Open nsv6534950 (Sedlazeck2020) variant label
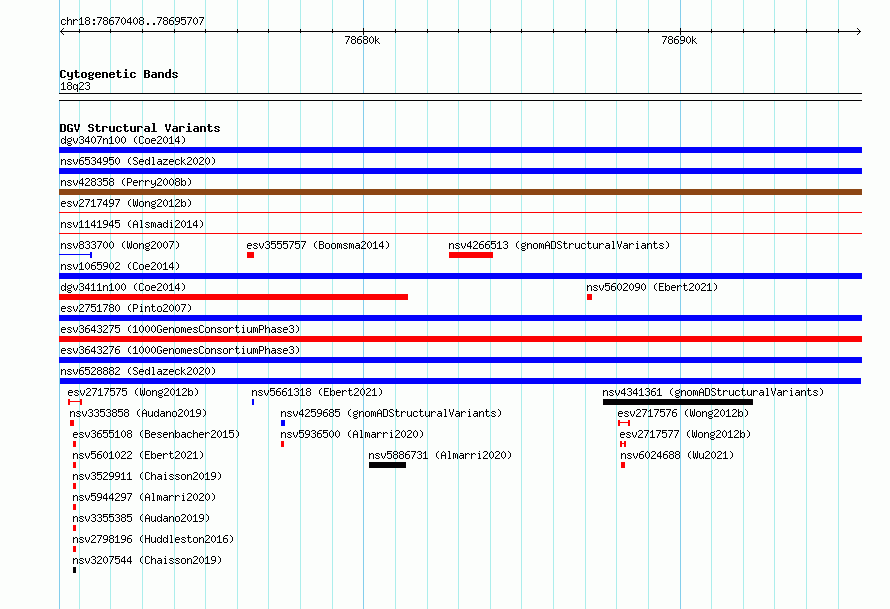 click(x=138, y=161)
